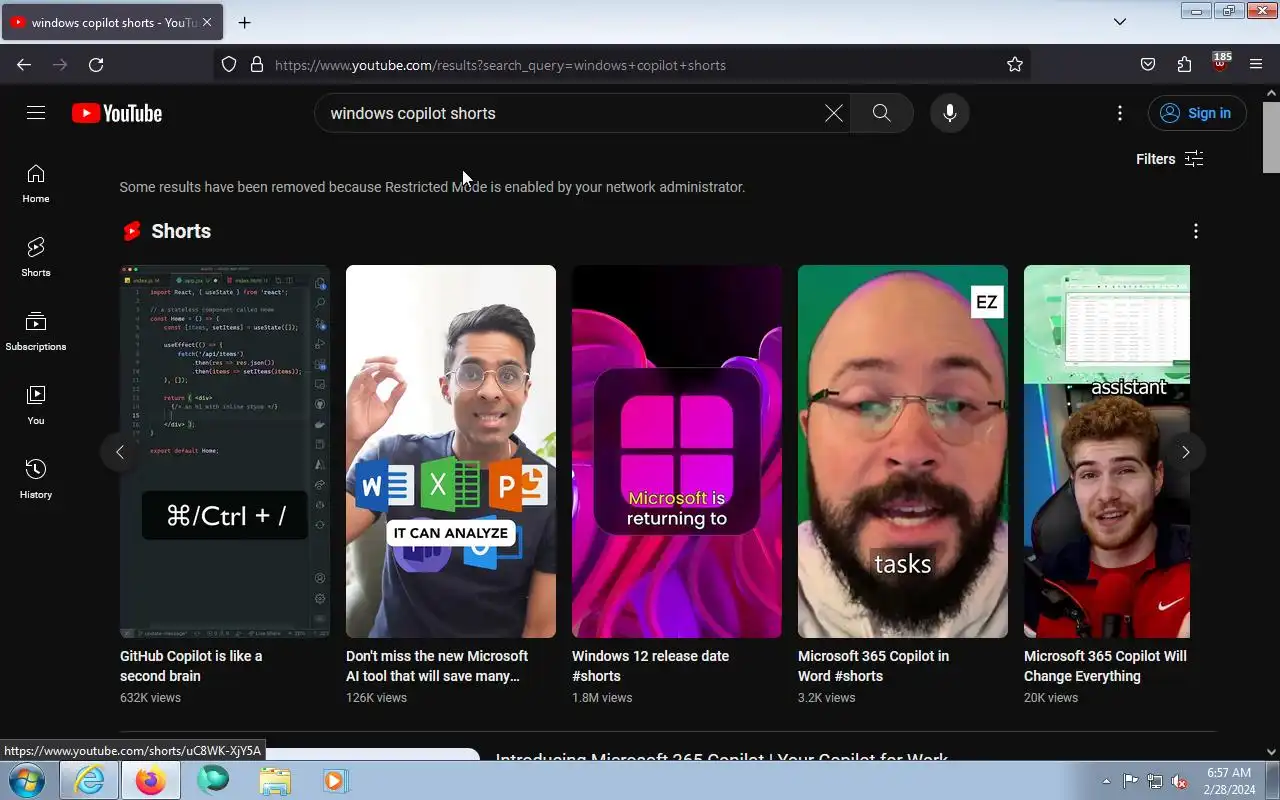1280x800 pixels.
Task: Open Shorts in the sidebar
Action: 36,257
